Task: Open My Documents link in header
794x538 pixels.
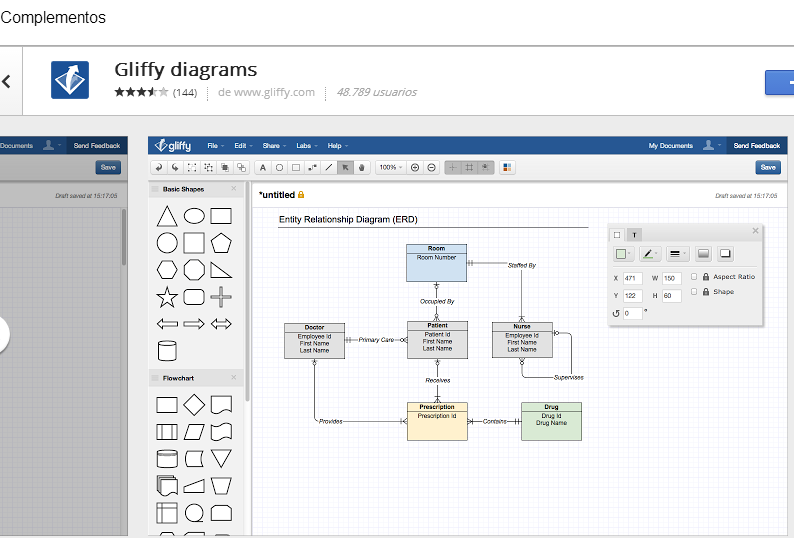Action: 670,145
